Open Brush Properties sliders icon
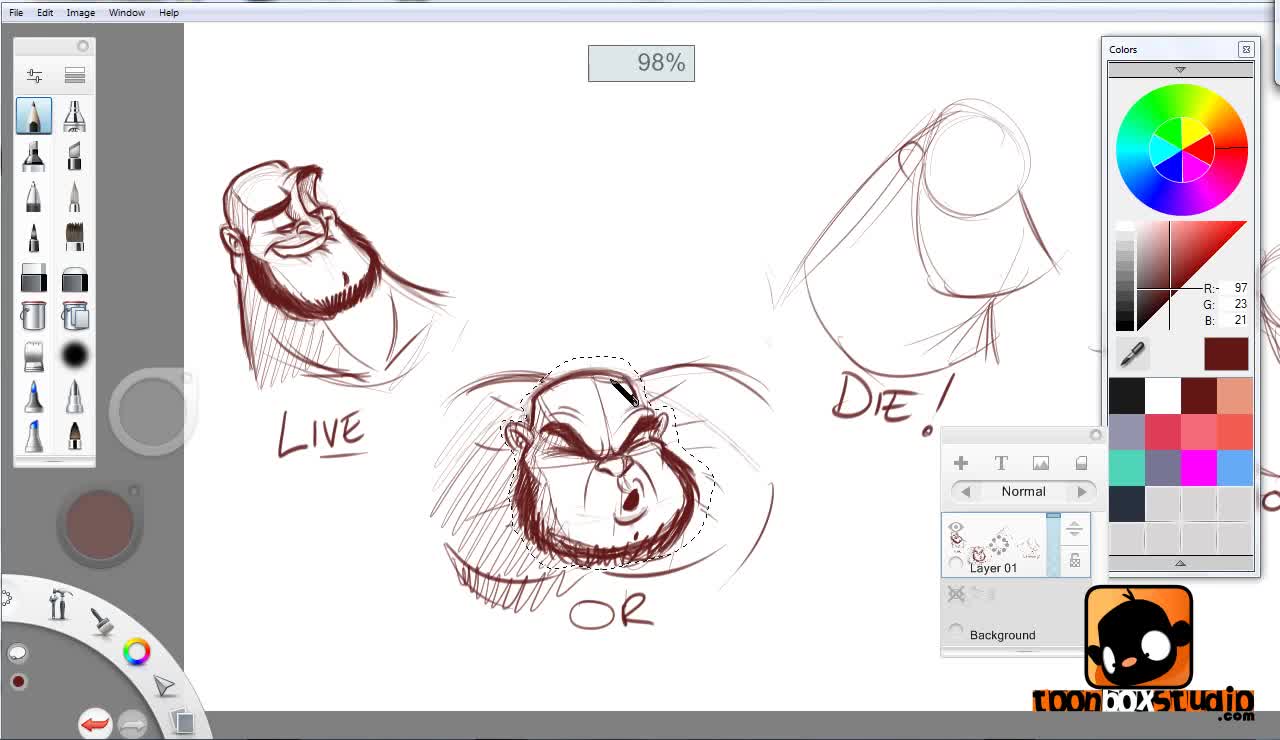The height and width of the screenshot is (740, 1280). [x=34, y=76]
